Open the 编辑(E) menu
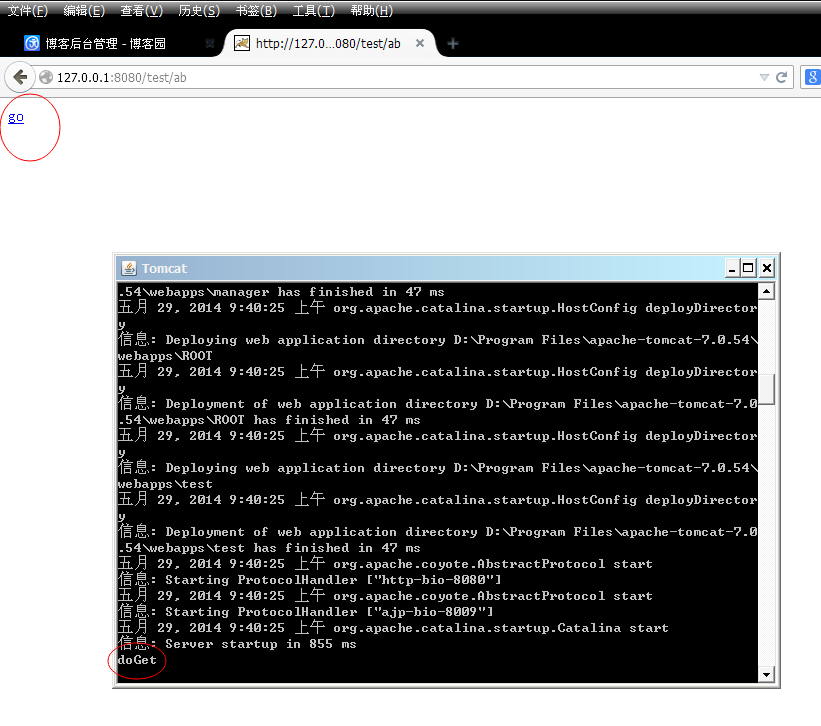 (x=84, y=10)
